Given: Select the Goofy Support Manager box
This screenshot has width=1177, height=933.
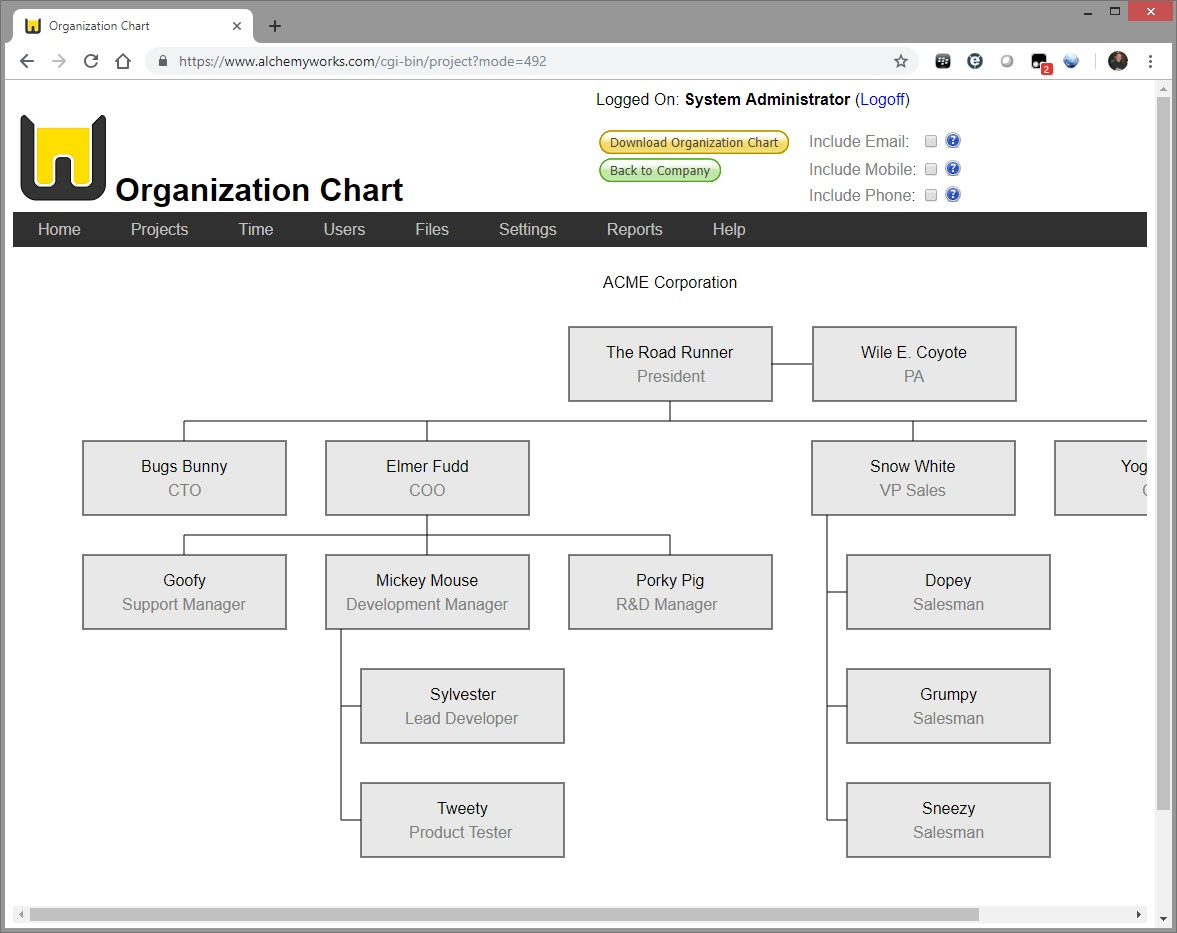Looking at the screenshot, I should point(185,592).
